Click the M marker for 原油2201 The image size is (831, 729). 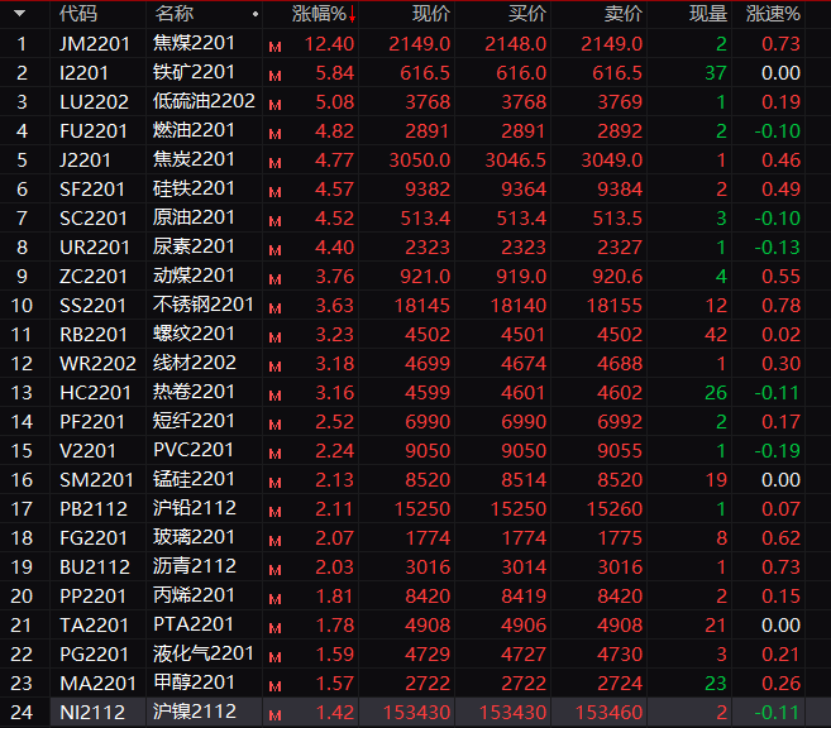(275, 220)
